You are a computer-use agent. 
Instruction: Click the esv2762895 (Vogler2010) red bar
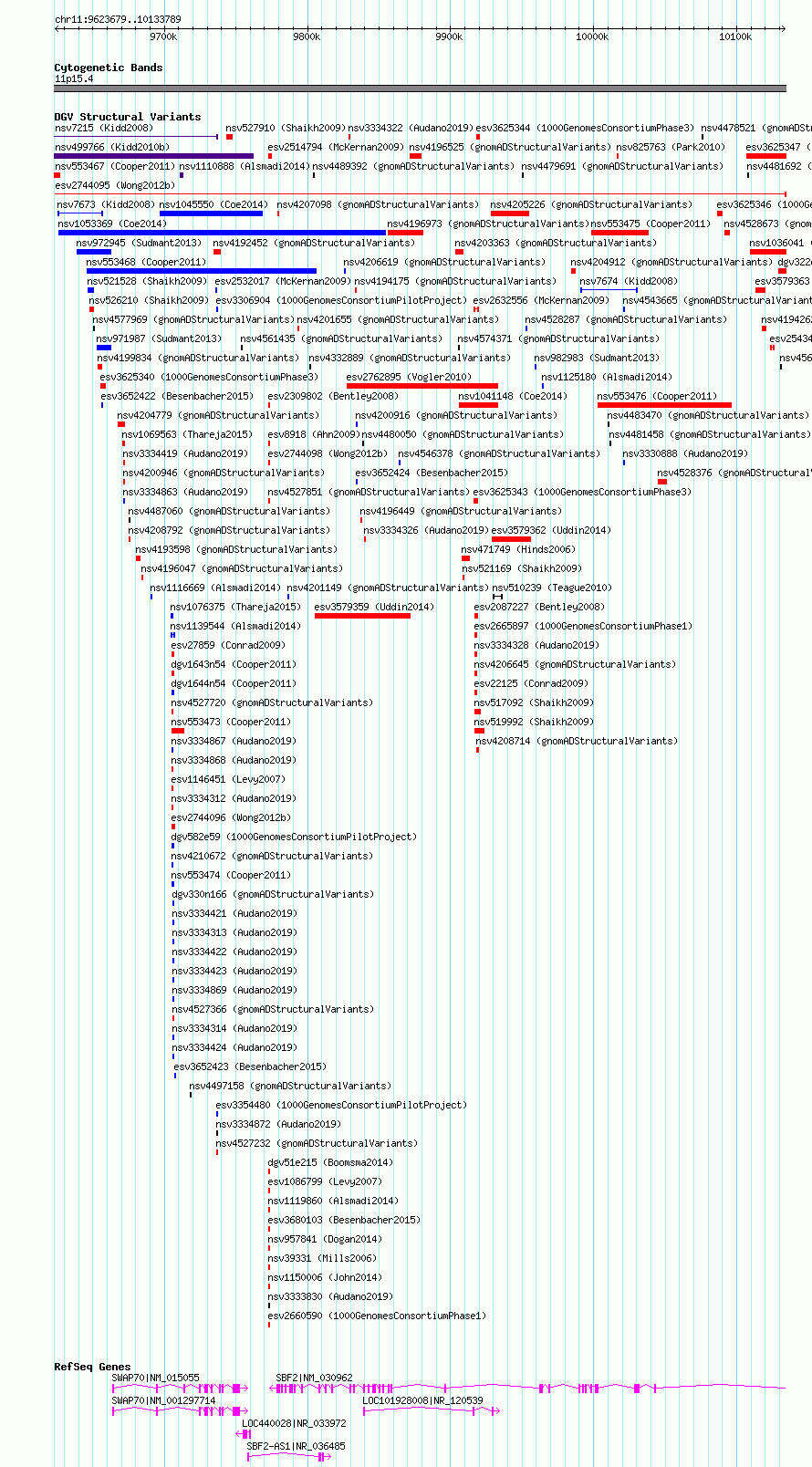pos(422,386)
